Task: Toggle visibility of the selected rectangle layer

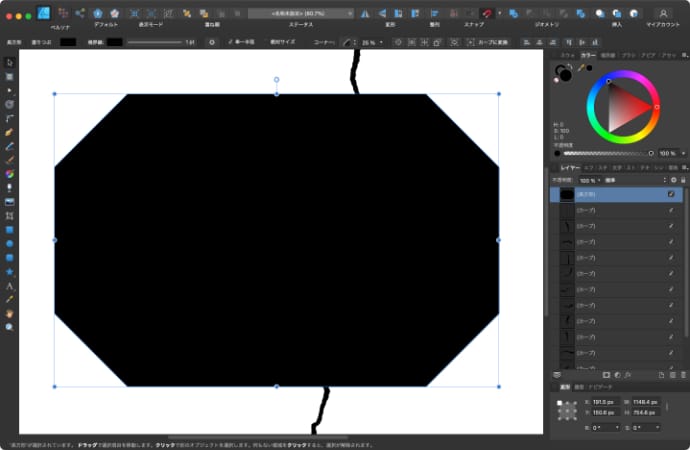Action: tap(671, 194)
